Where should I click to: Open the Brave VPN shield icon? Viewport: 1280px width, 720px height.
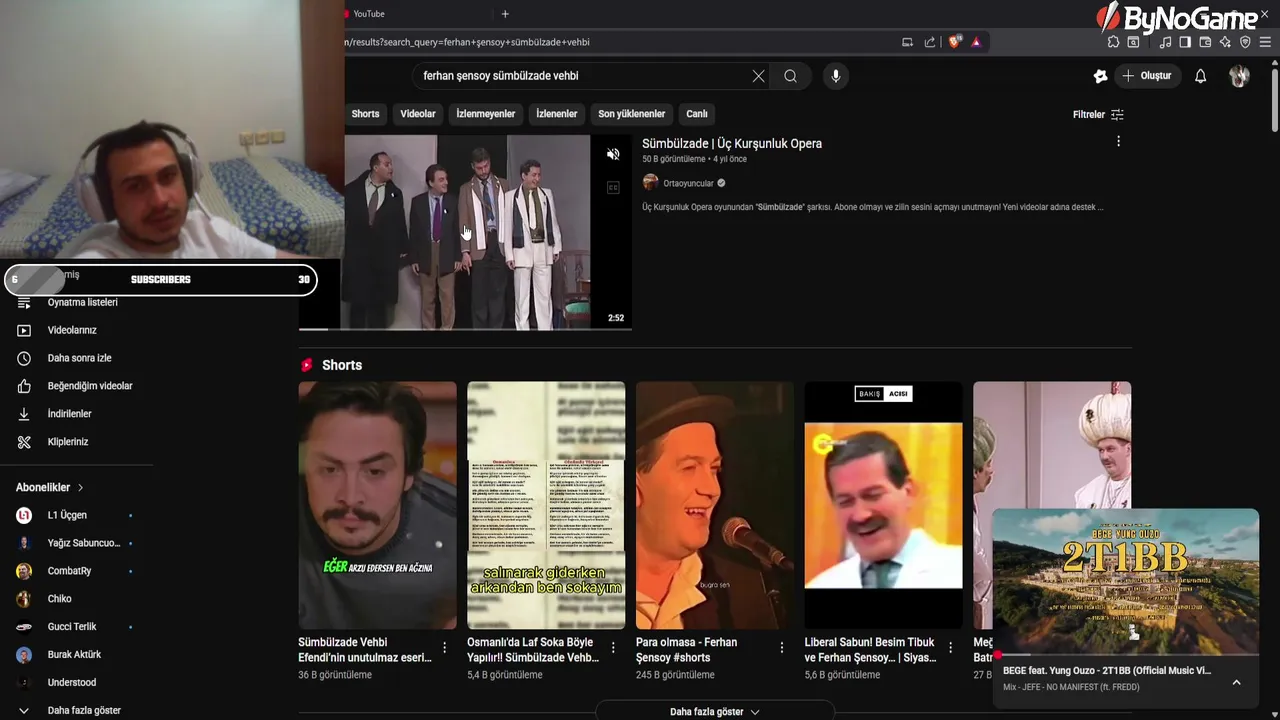click(1245, 42)
